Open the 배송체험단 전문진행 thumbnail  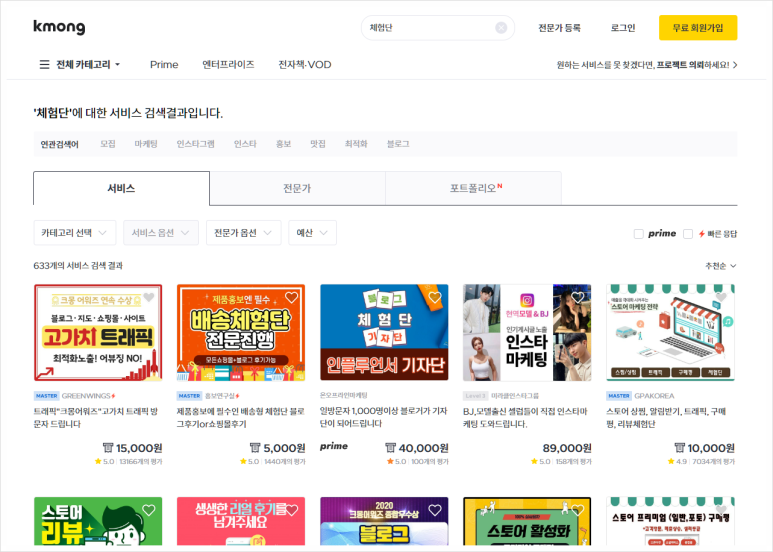(x=241, y=333)
